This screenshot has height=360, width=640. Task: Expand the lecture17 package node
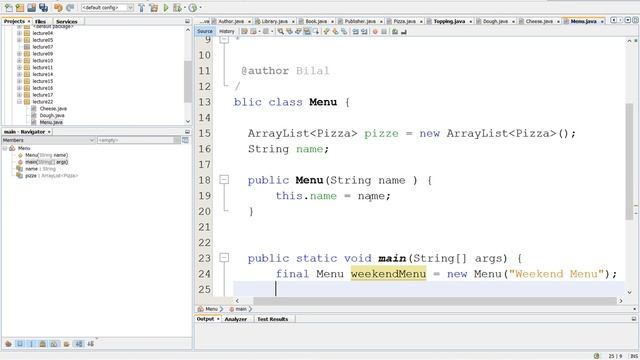point(19,95)
